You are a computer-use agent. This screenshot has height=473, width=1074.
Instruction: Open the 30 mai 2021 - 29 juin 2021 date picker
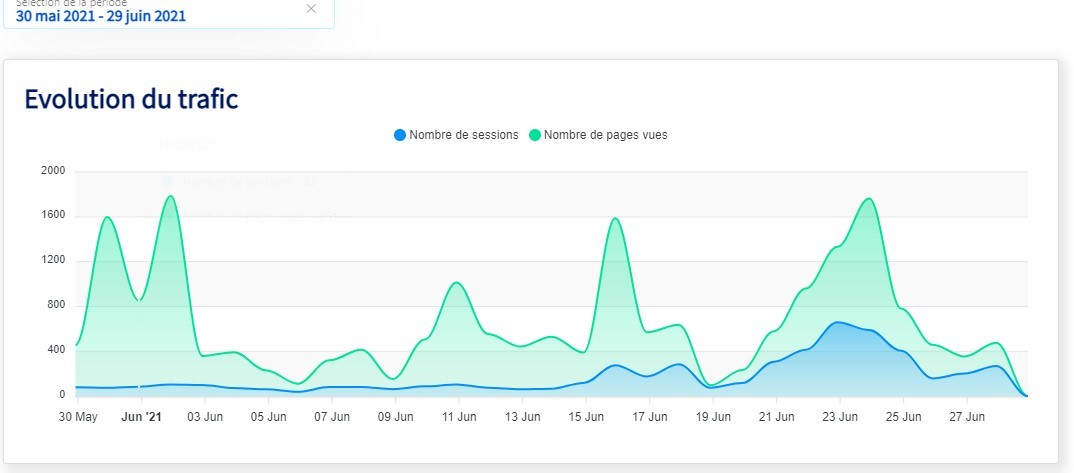(x=100, y=16)
